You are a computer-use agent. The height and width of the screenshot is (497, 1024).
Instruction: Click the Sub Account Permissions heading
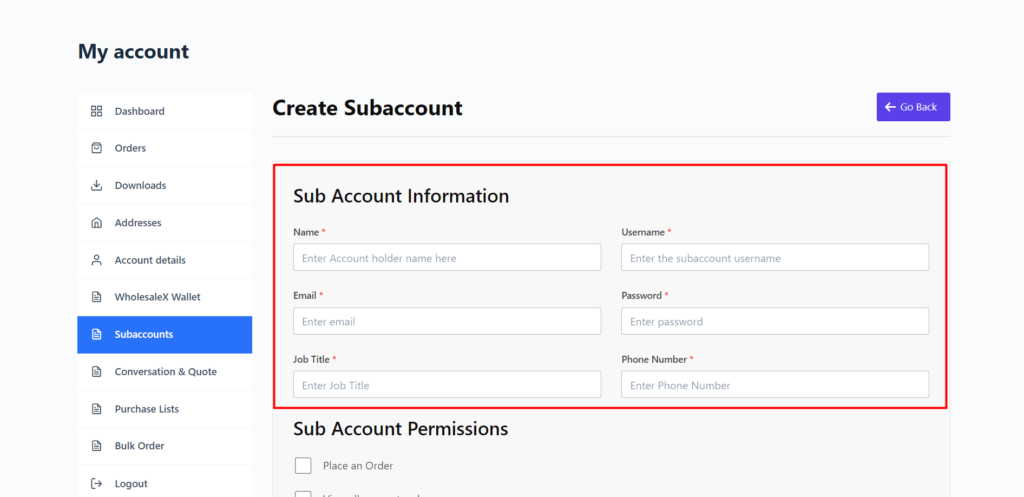click(400, 429)
